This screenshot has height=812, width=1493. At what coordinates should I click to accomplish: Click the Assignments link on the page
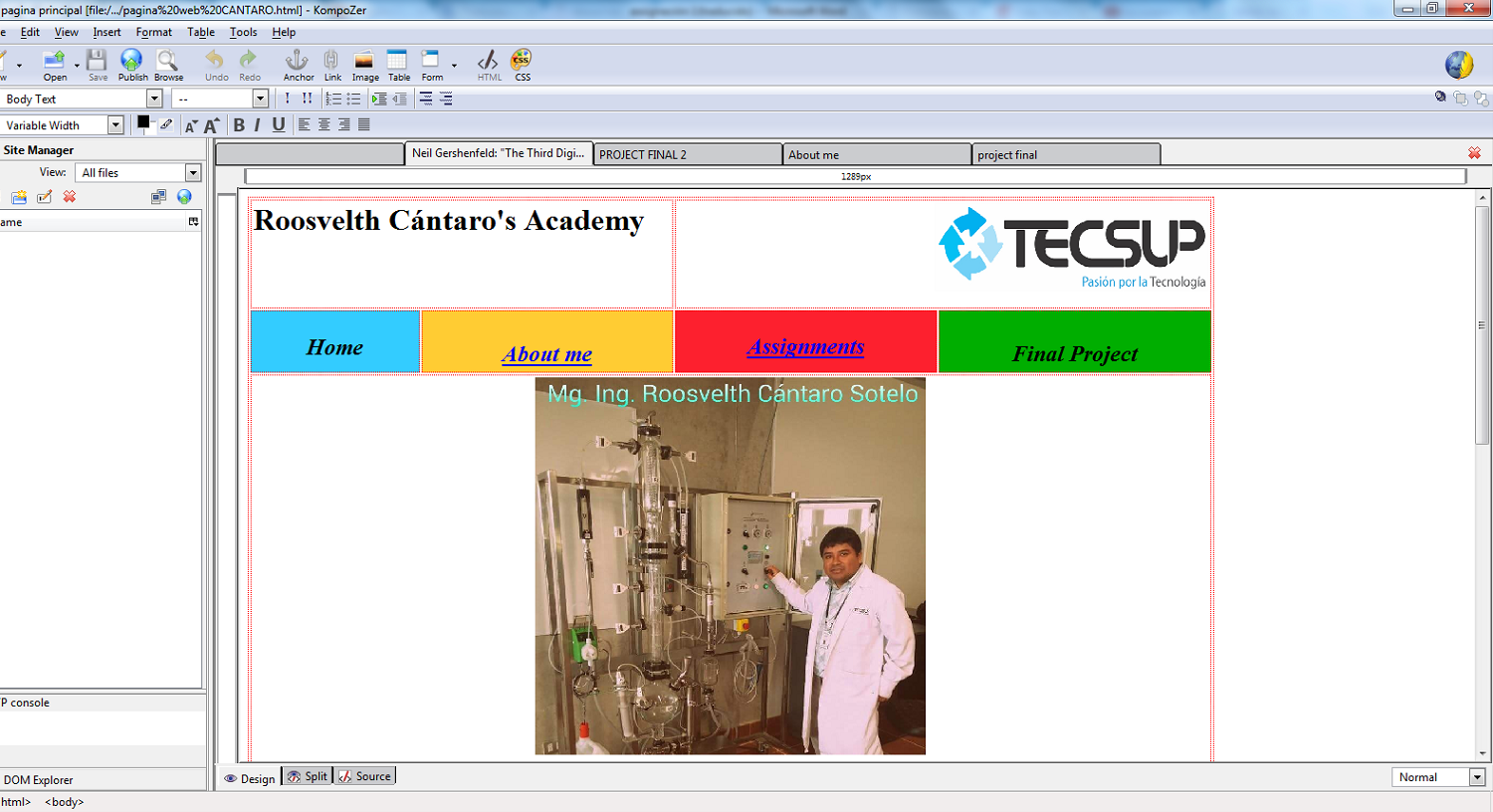(x=805, y=346)
